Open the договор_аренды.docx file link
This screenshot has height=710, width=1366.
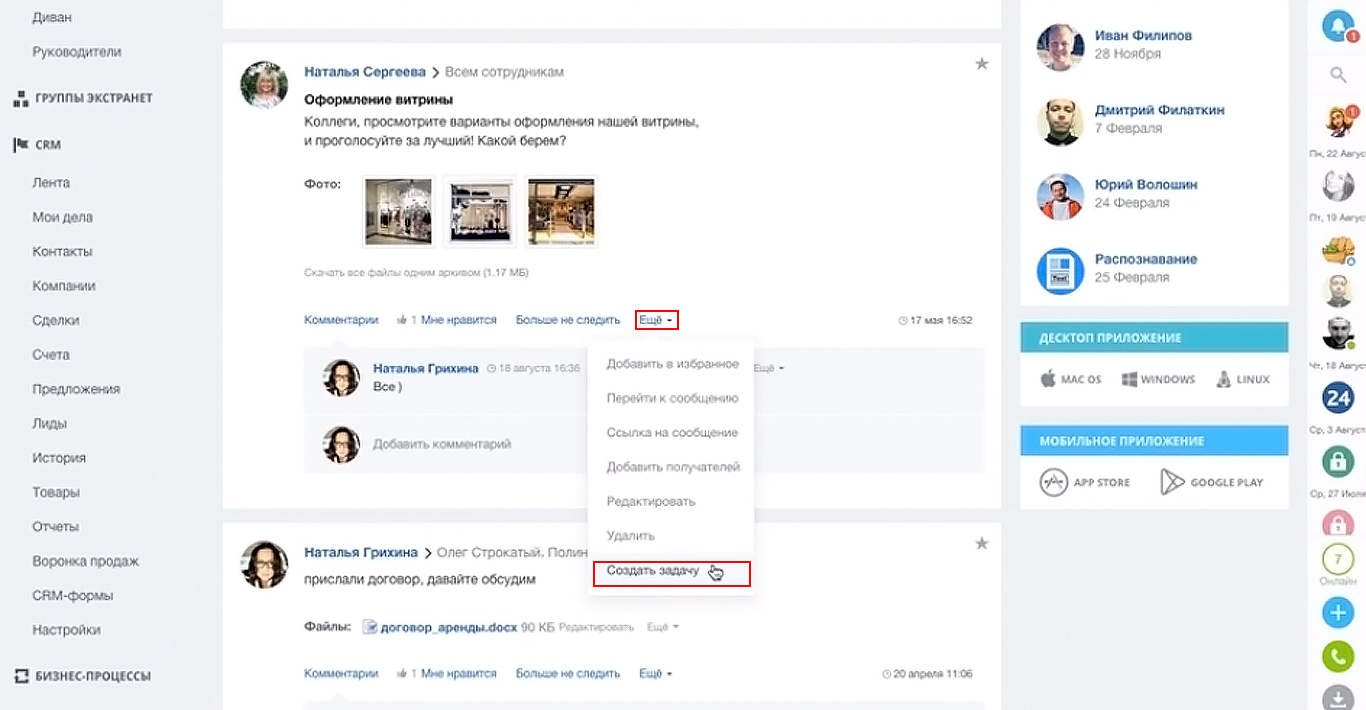tap(448, 627)
